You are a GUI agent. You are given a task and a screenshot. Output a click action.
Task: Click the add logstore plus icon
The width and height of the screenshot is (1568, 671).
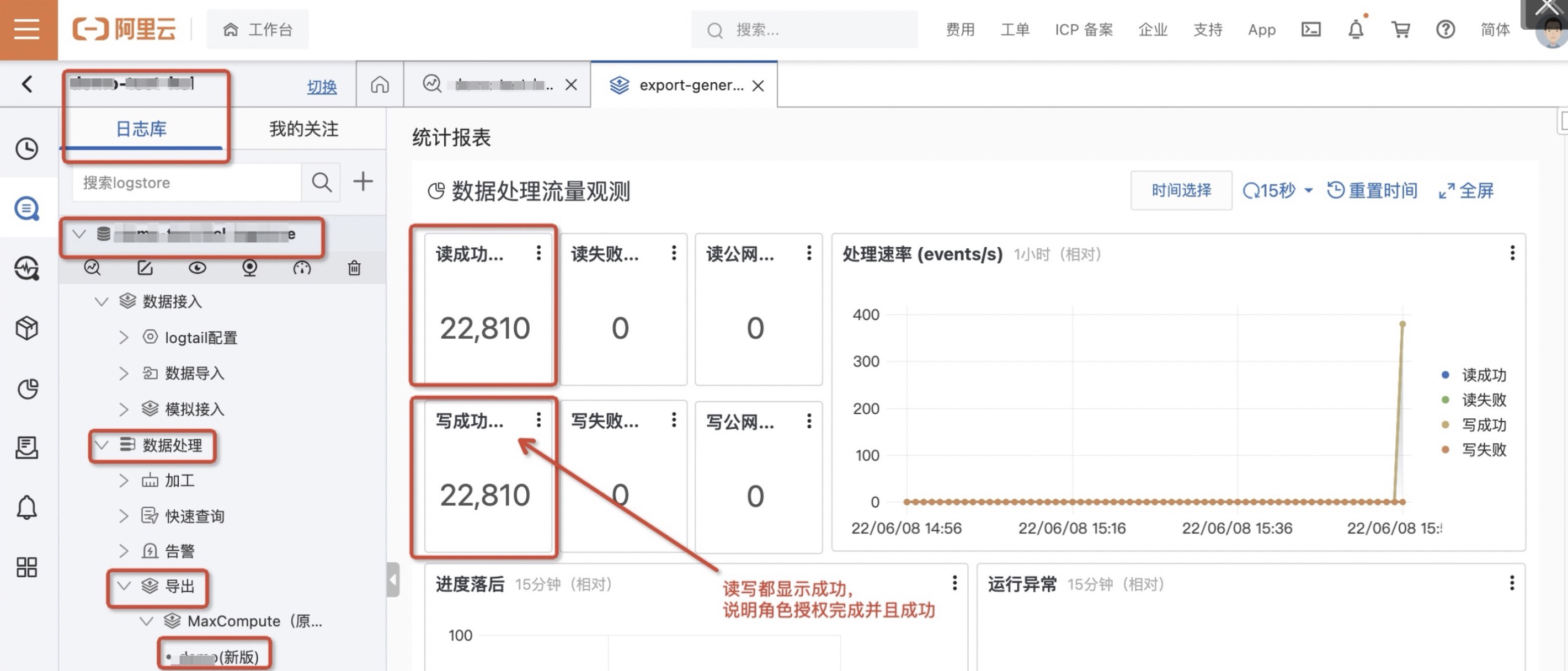(x=363, y=182)
